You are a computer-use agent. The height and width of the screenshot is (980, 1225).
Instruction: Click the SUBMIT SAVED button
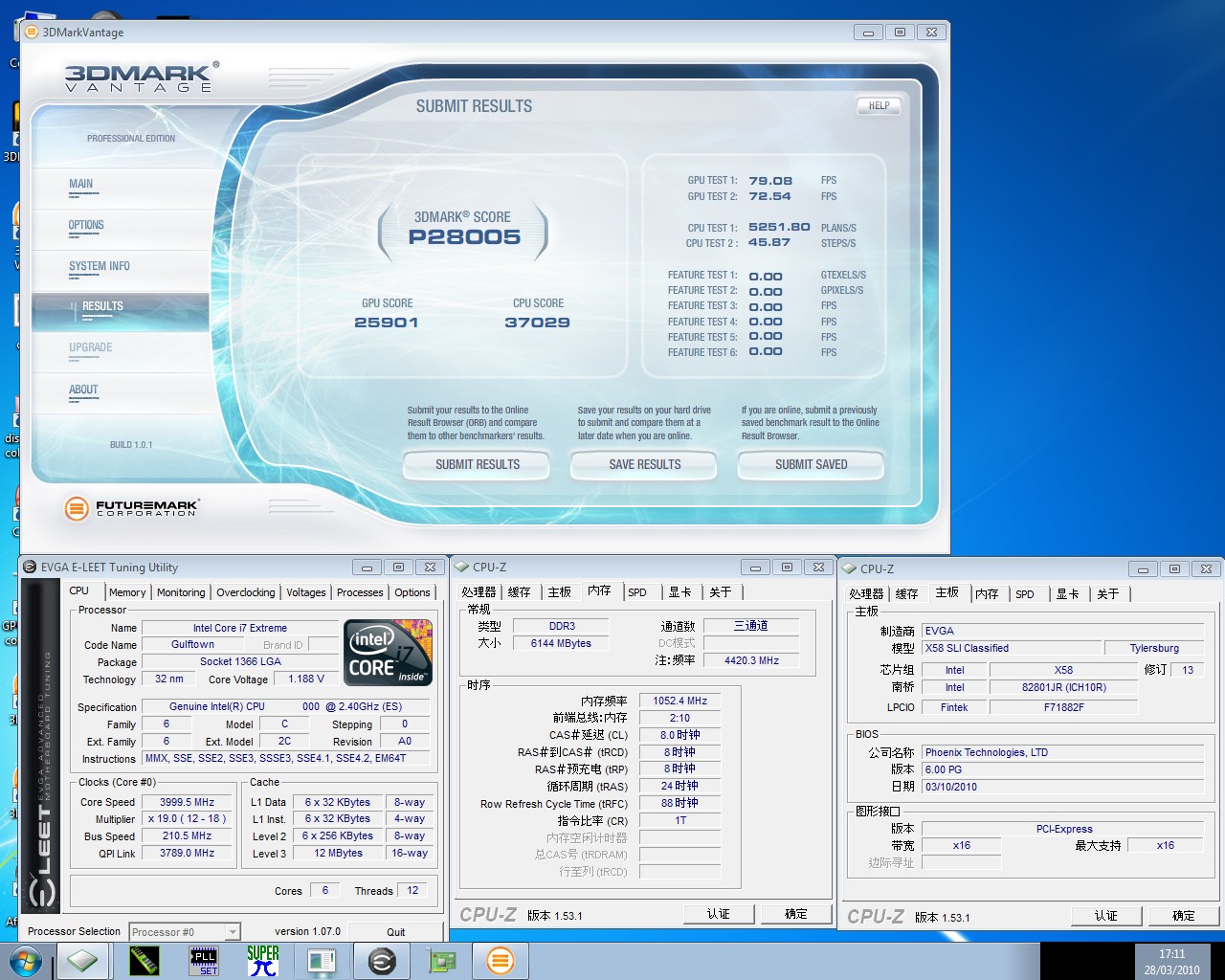(x=812, y=465)
